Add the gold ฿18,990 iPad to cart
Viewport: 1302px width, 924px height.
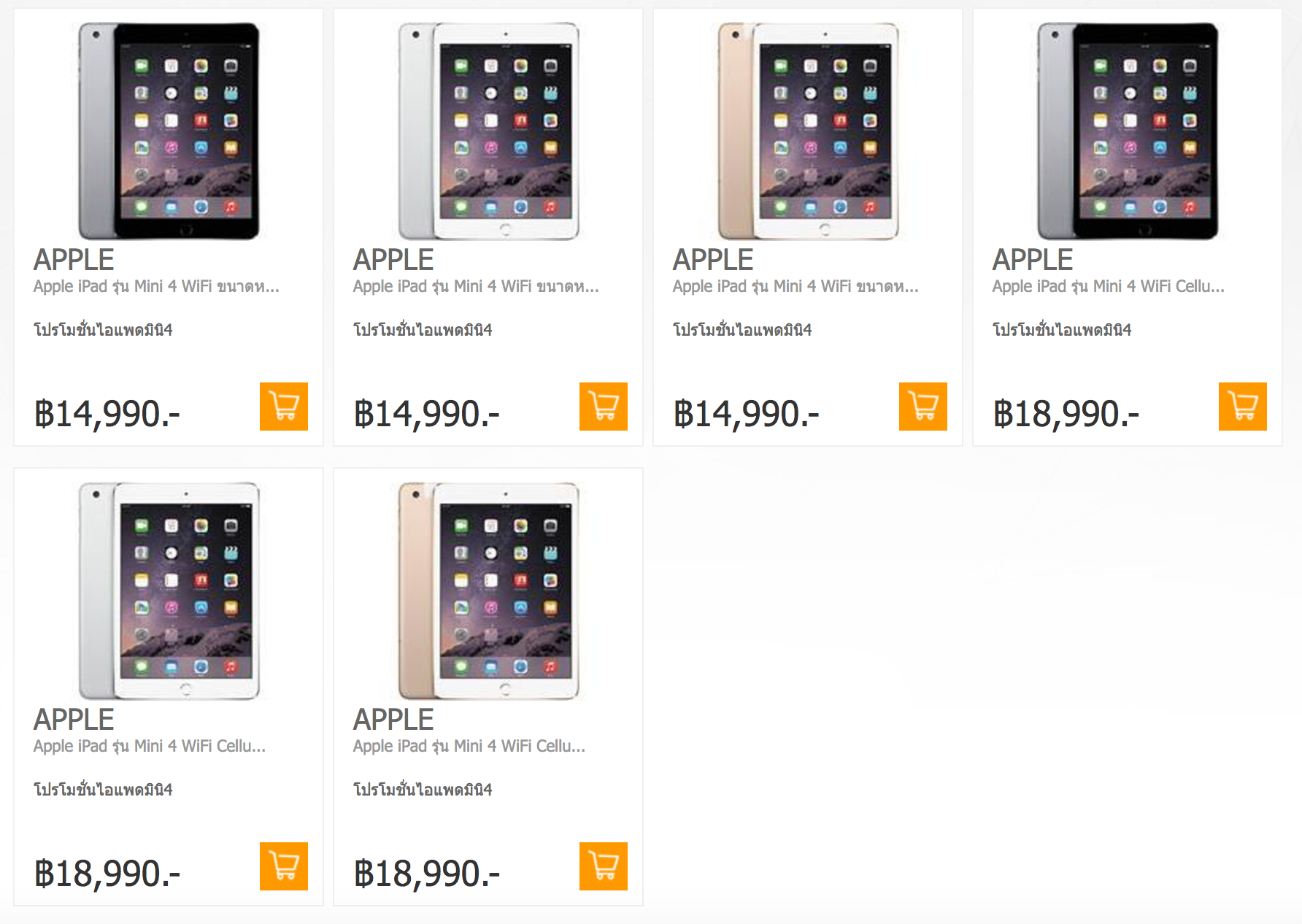click(603, 866)
